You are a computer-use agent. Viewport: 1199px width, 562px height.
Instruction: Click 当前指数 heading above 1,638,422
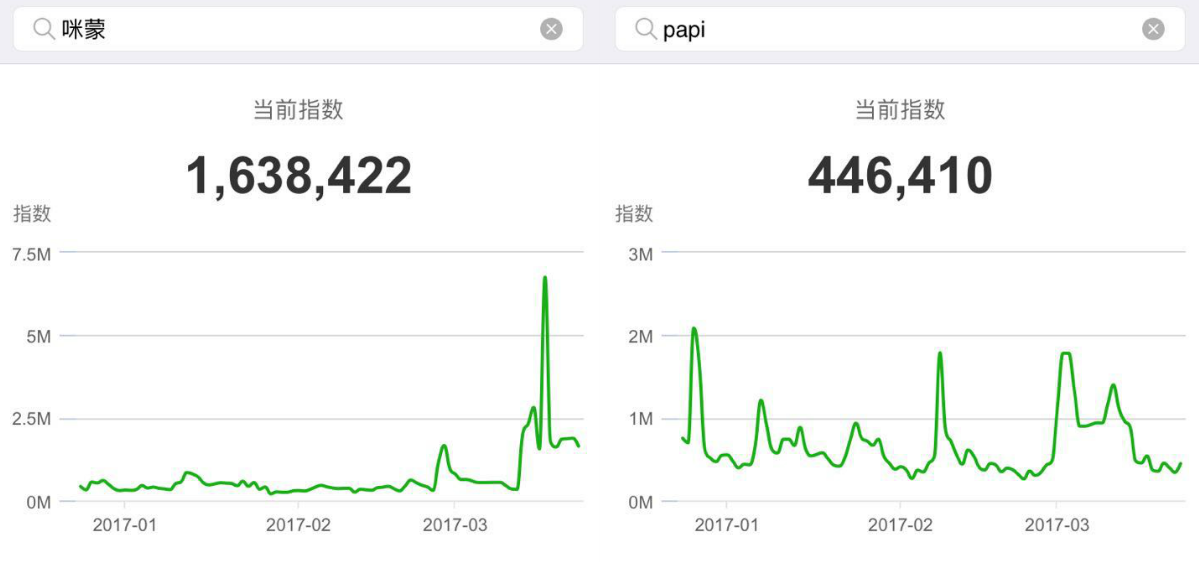[298, 110]
